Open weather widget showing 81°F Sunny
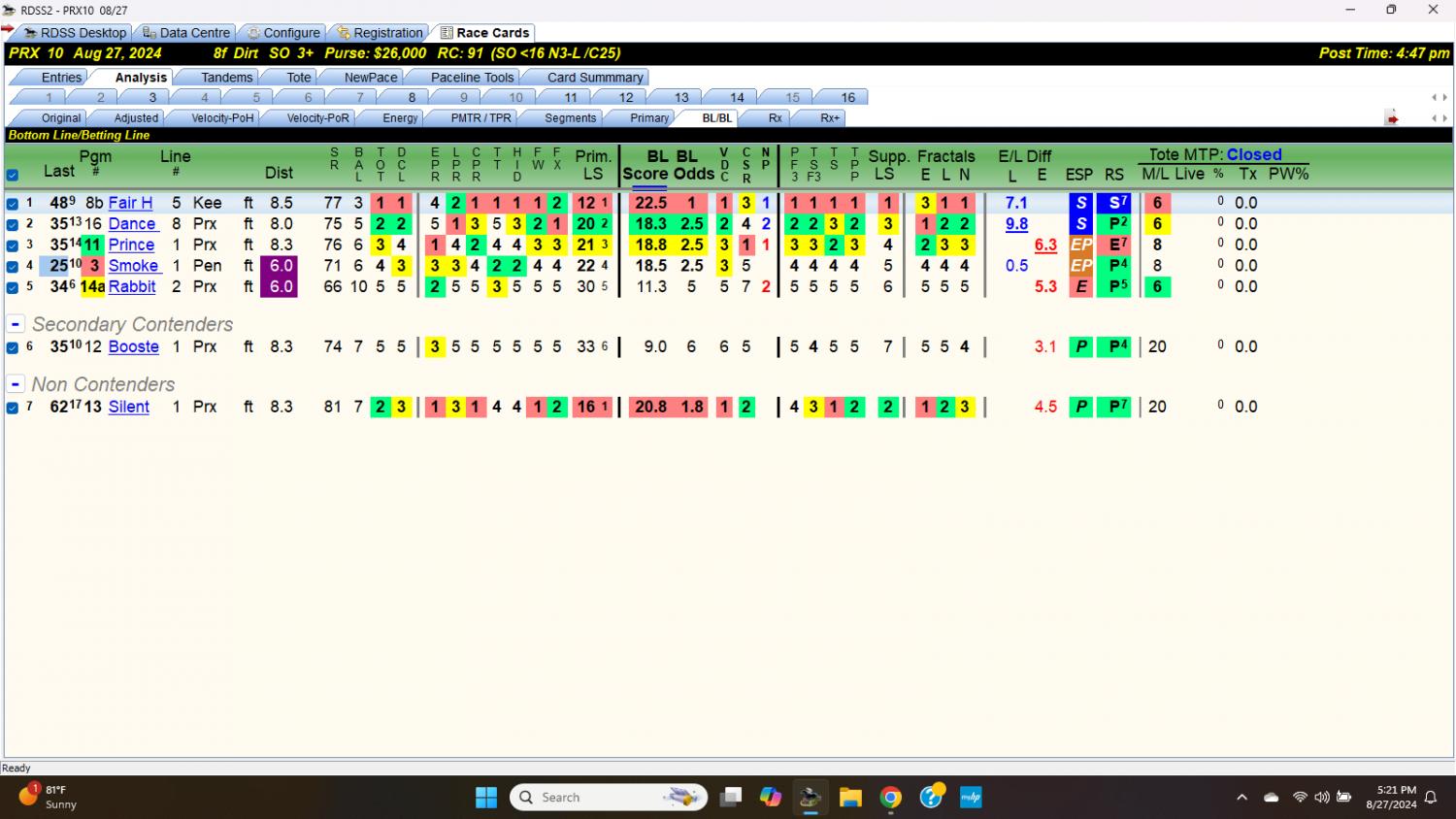This screenshot has height=819, width=1456. point(47,797)
